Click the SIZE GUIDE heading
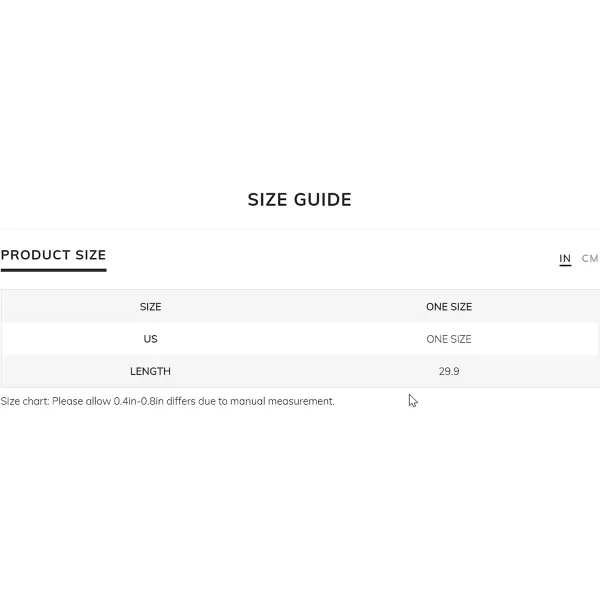The width and height of the screenshot is (600, 600). pyautogui.click(x=300, y=200)
